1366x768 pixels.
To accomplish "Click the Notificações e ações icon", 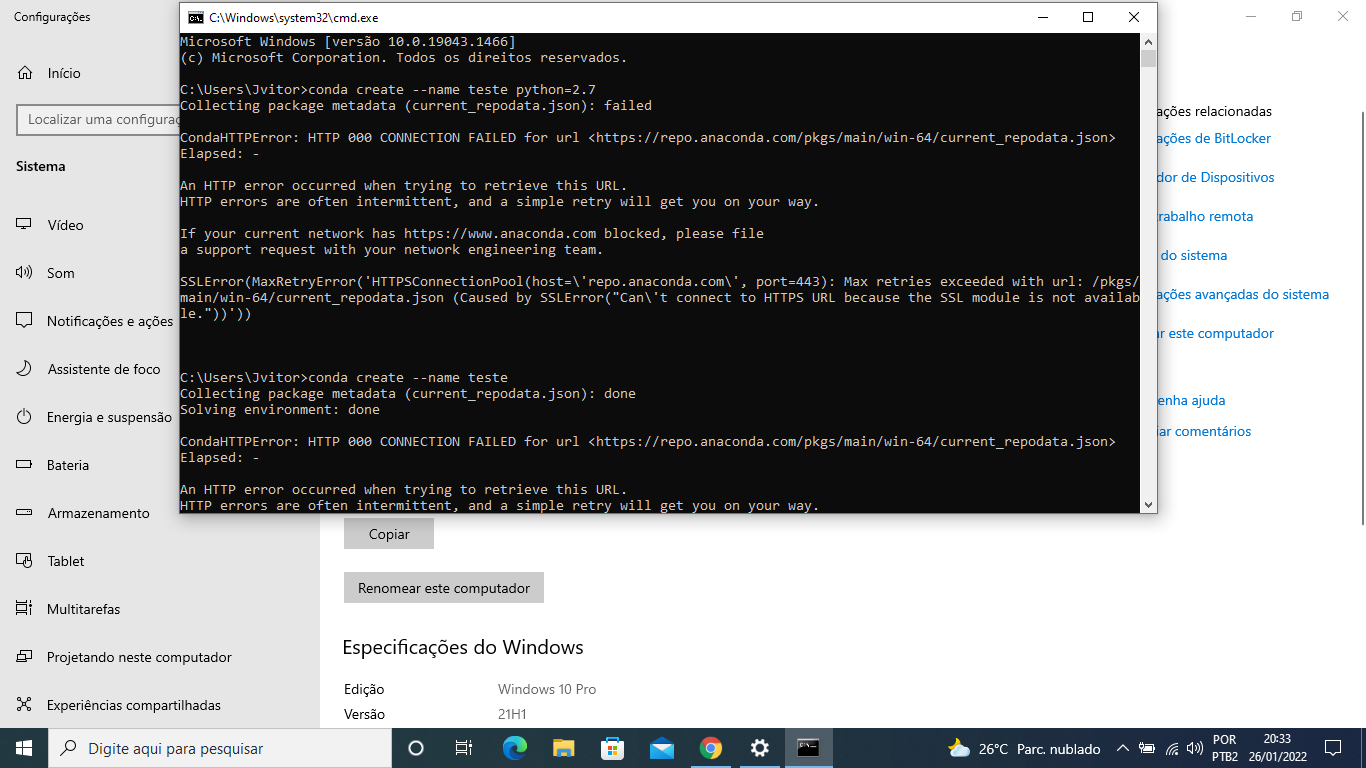I will [24, 321].
